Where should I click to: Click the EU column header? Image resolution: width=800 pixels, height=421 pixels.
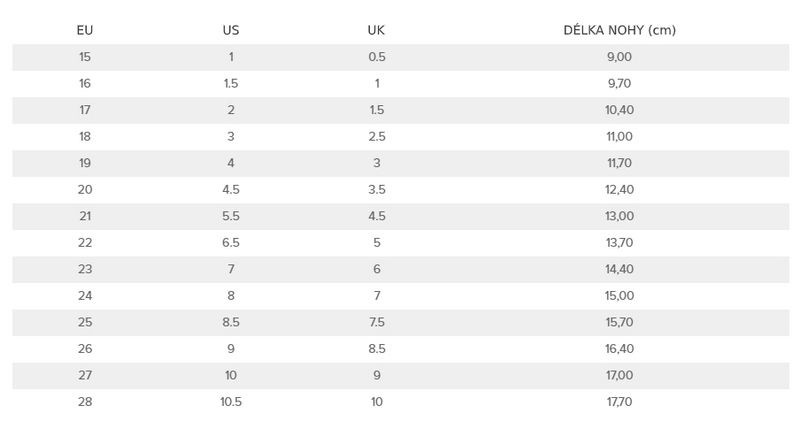85,30
